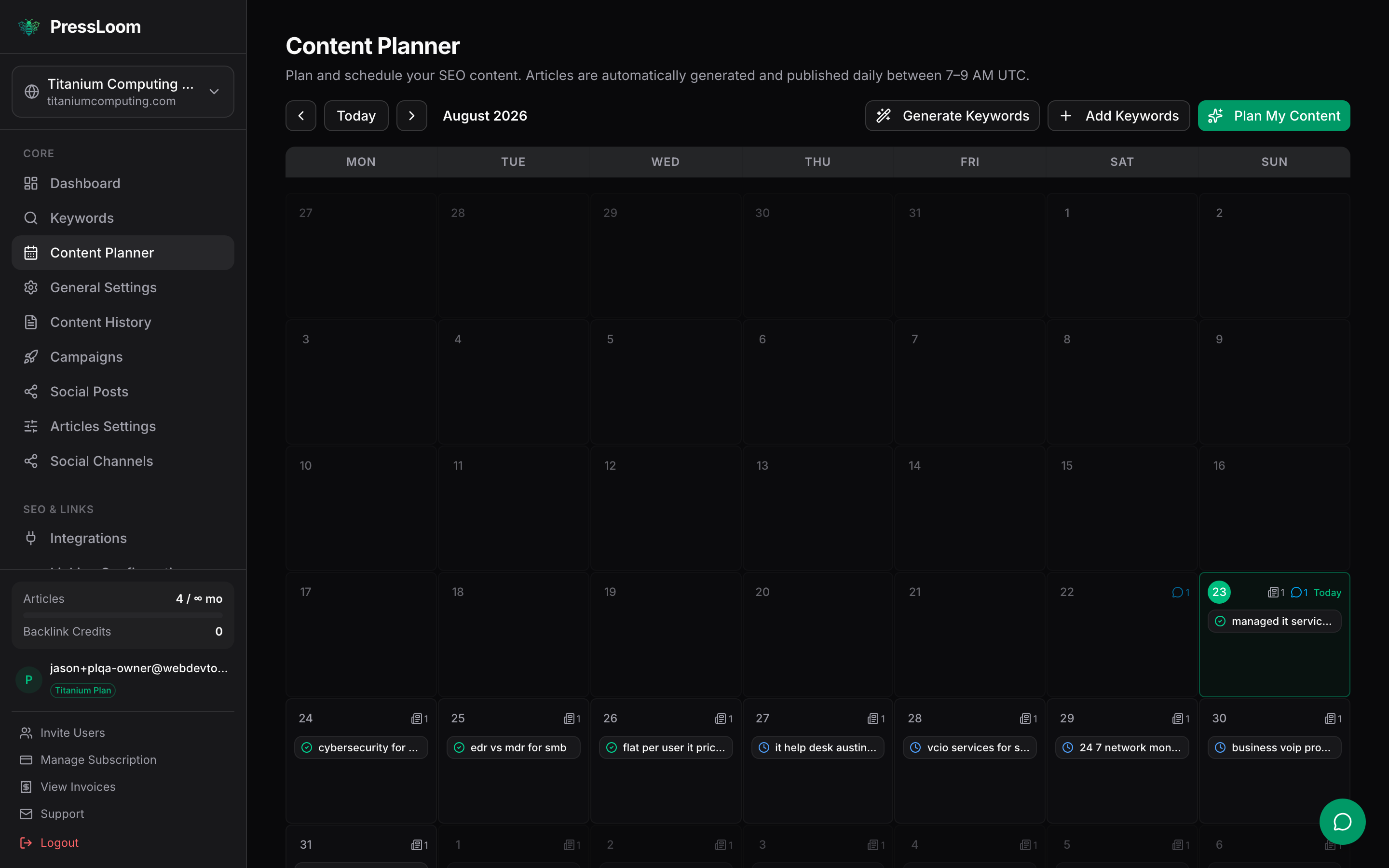Open the Titanium Computing site selector dropdown
This screenshot has height=868, width=1389.
pyautogui.click(x=123, y=92)
